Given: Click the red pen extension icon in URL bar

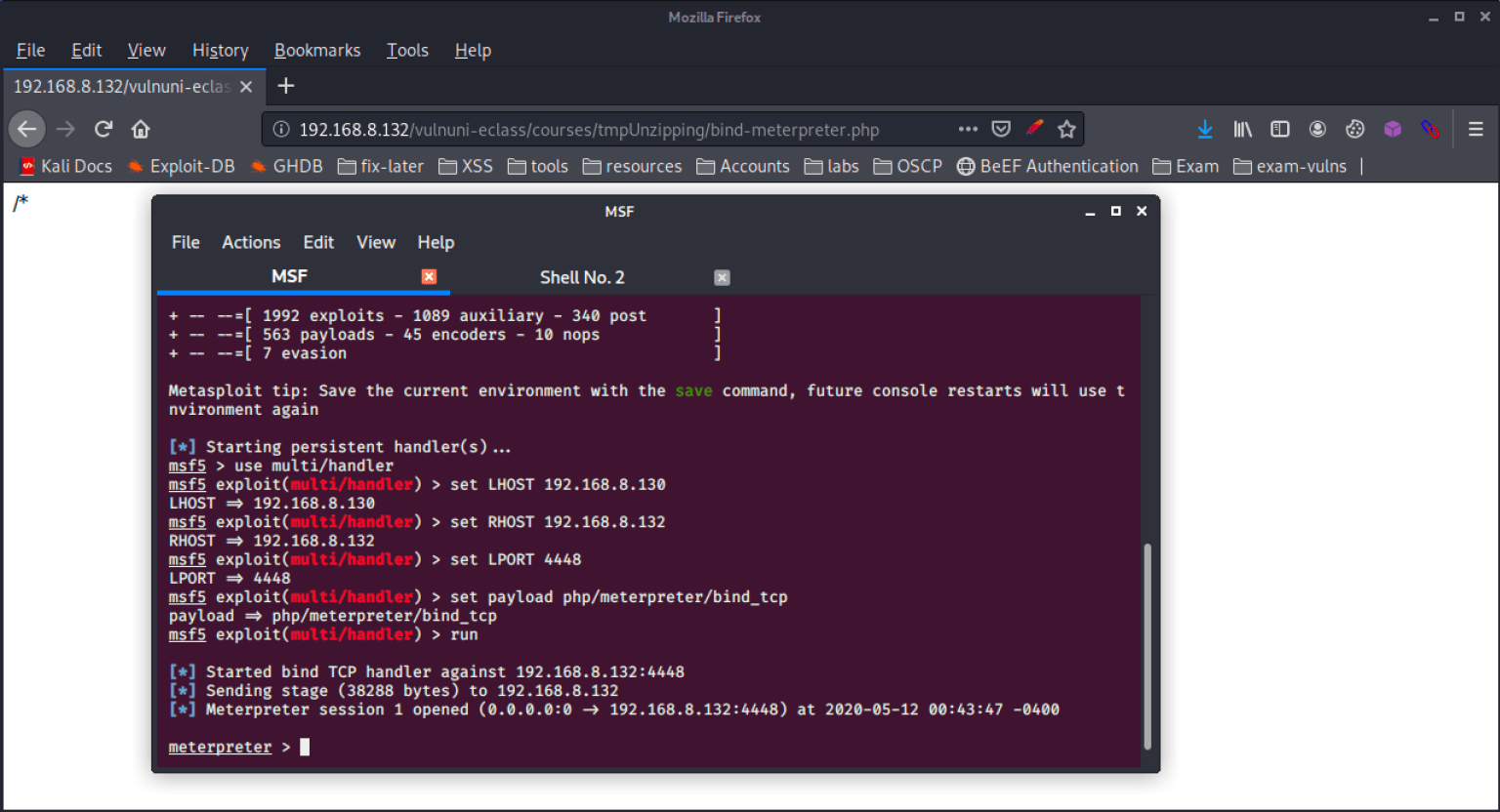Looking at the screenshot, I should click(x=1034, y=128).
